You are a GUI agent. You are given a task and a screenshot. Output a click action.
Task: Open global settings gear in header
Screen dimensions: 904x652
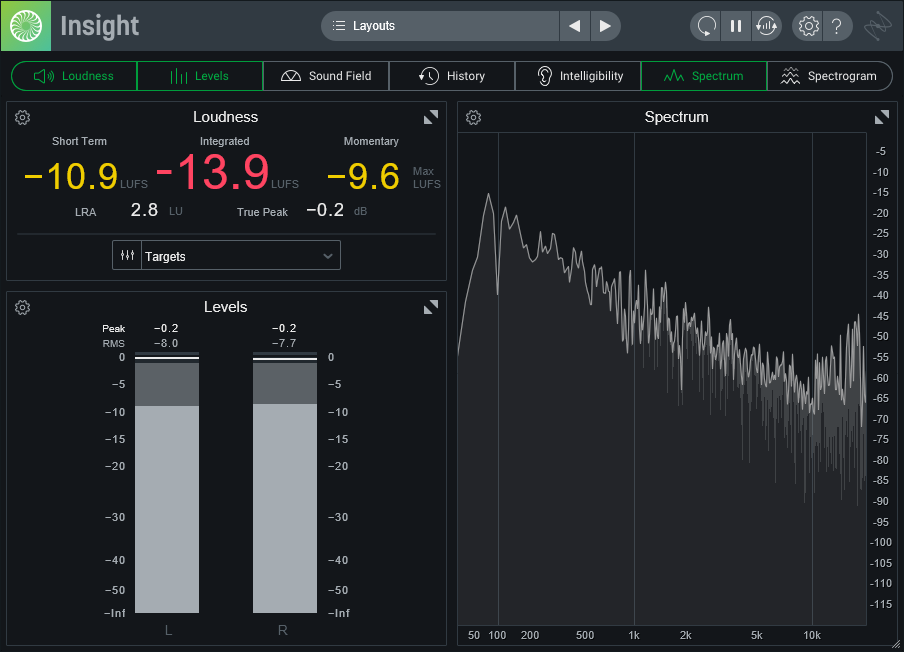click(x=808, y=26)
